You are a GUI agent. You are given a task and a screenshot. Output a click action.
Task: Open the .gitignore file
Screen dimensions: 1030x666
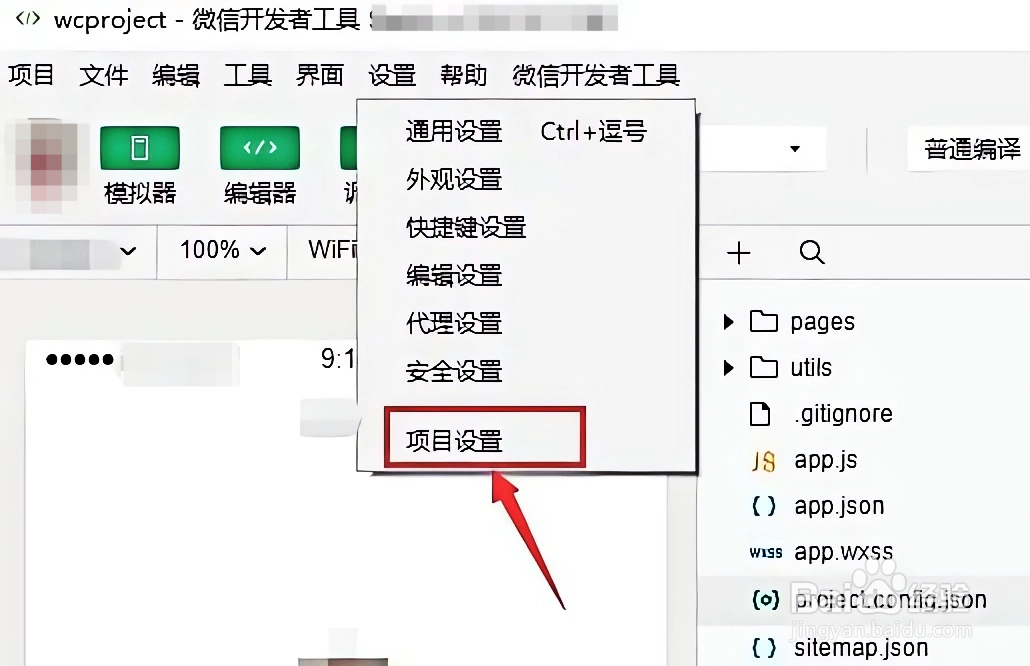click(x=843, y=414)
